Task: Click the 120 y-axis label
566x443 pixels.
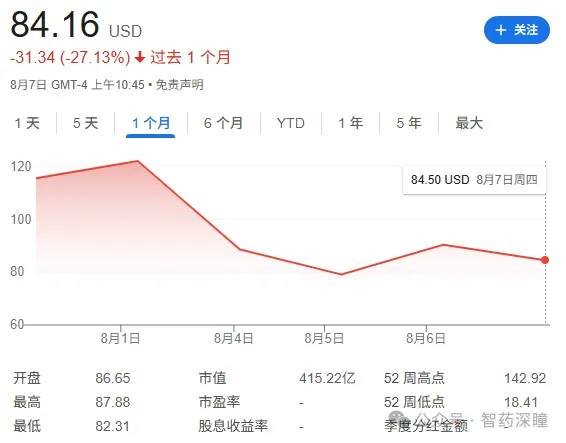Action: pos(21,166)
